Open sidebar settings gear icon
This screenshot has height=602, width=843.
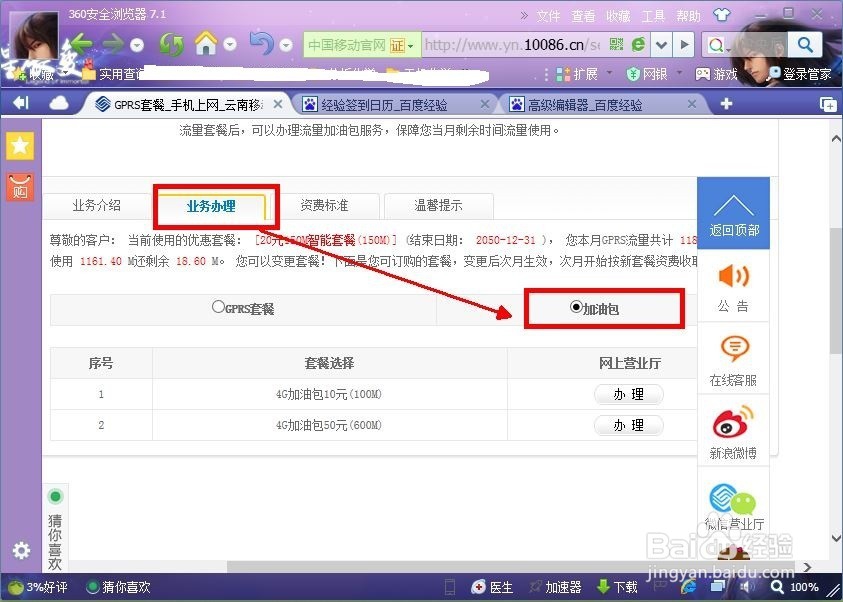click(21, 550)
